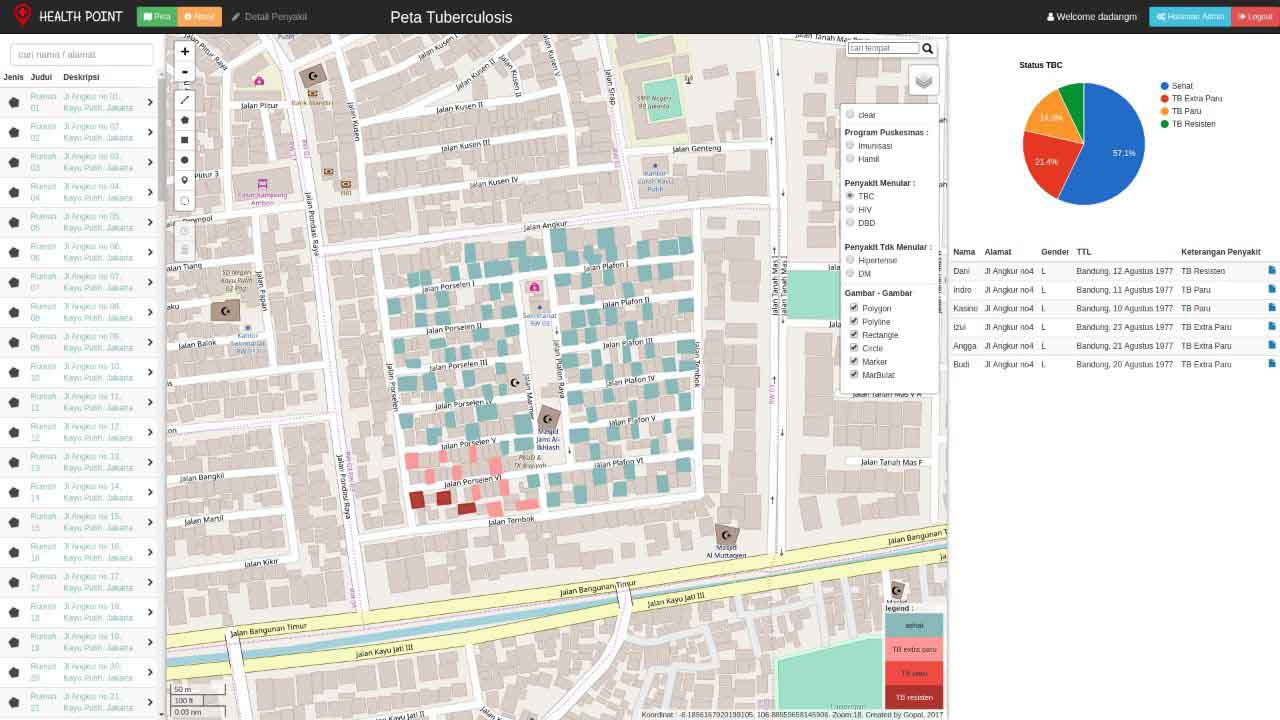Expand the Rumah 01 list entry
The height and width of the screenshot is (720, 1280).
click(x=150, y=102)
